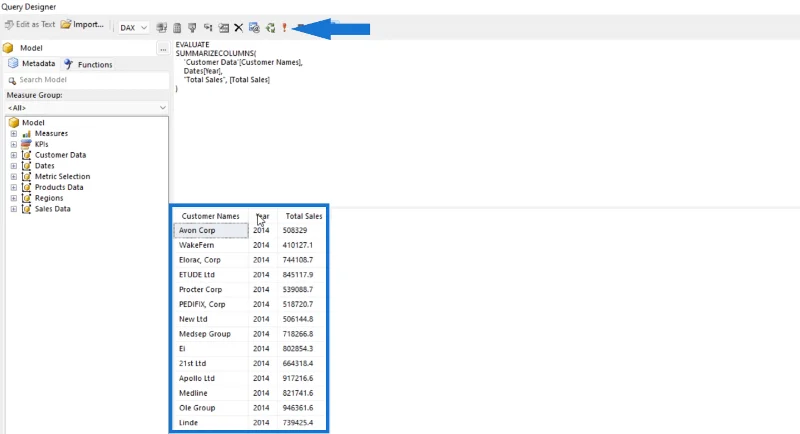Select the Elorac, Corp cell

point(211,260)
